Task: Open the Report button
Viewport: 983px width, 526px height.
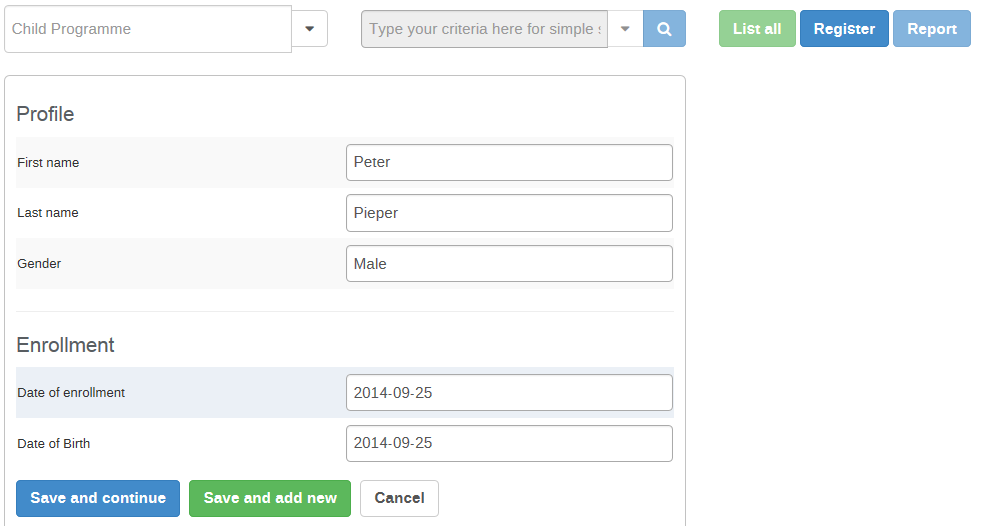Action: 932,29
